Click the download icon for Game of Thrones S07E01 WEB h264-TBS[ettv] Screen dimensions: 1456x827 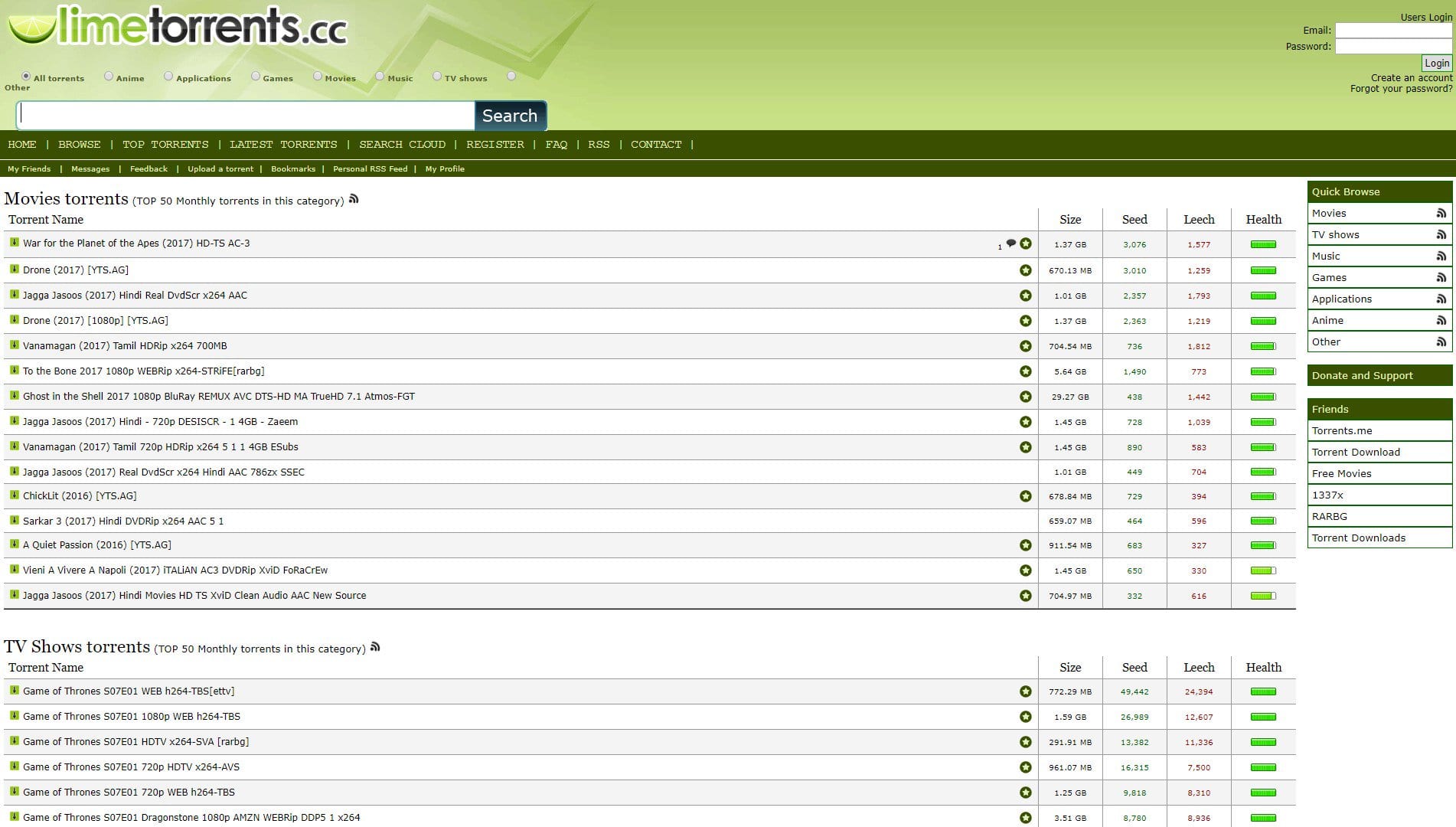(x=14, y=691)
